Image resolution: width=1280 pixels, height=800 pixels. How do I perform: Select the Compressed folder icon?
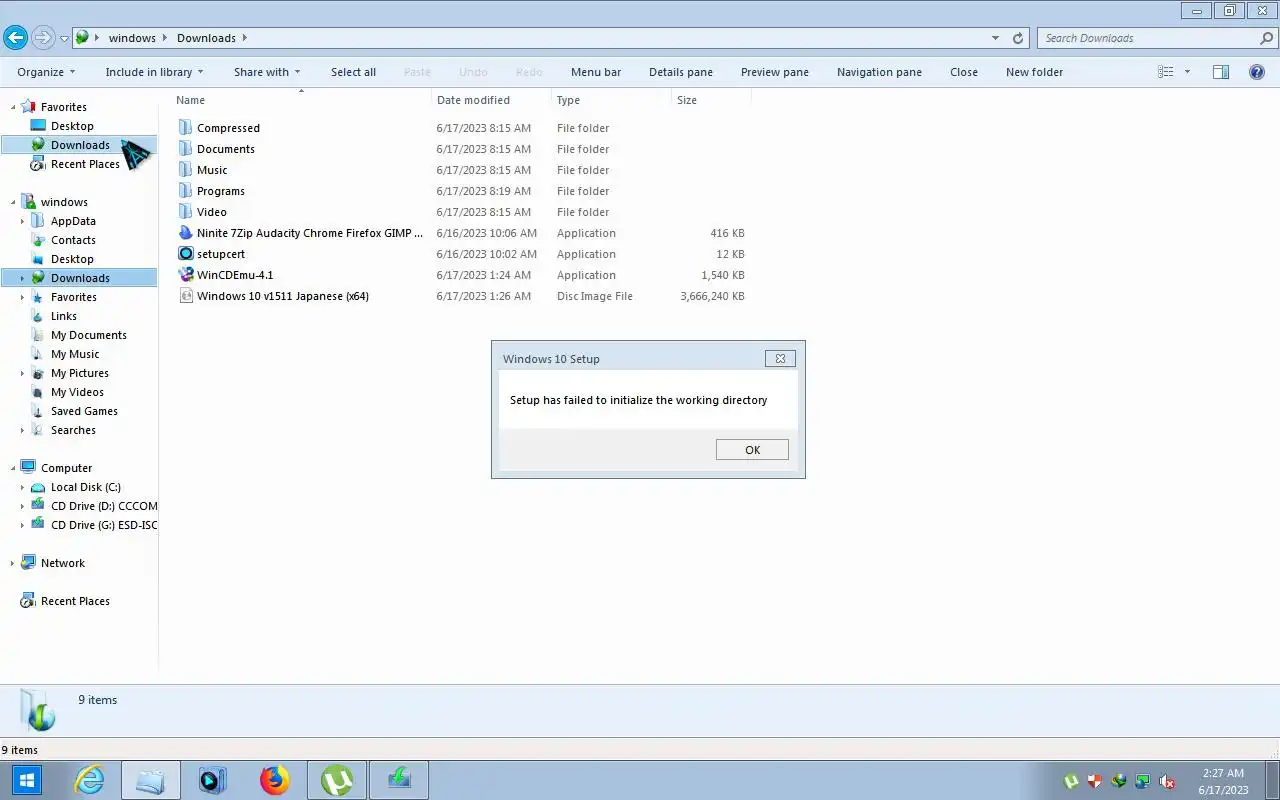point(185,127)
